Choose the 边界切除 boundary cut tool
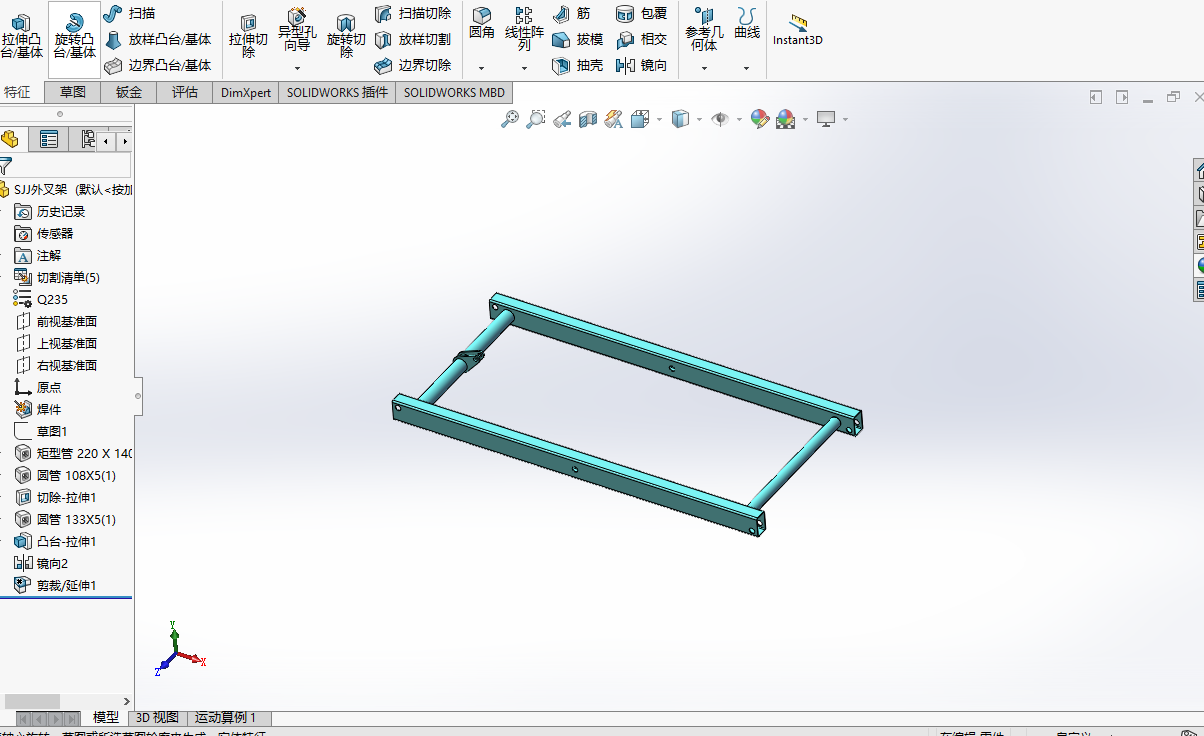Viewport: 1204px width, 736px height. click(x=412, y=65)
